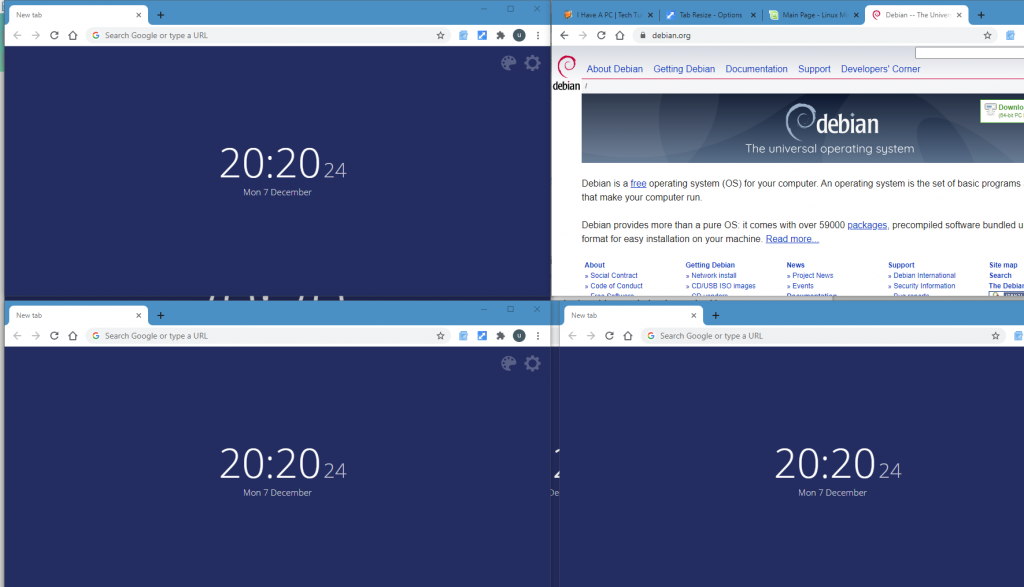Open the palette icon in the bottom-left window
Screen dimensions: 1024x587
(508, 364)
